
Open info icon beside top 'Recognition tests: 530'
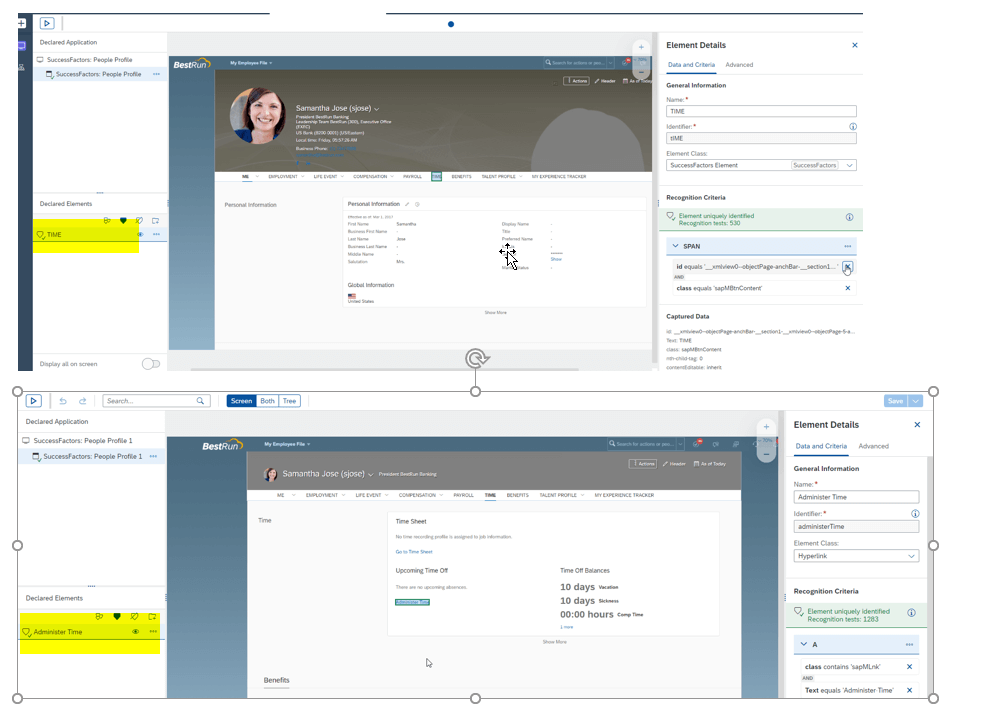coord(849,218)
